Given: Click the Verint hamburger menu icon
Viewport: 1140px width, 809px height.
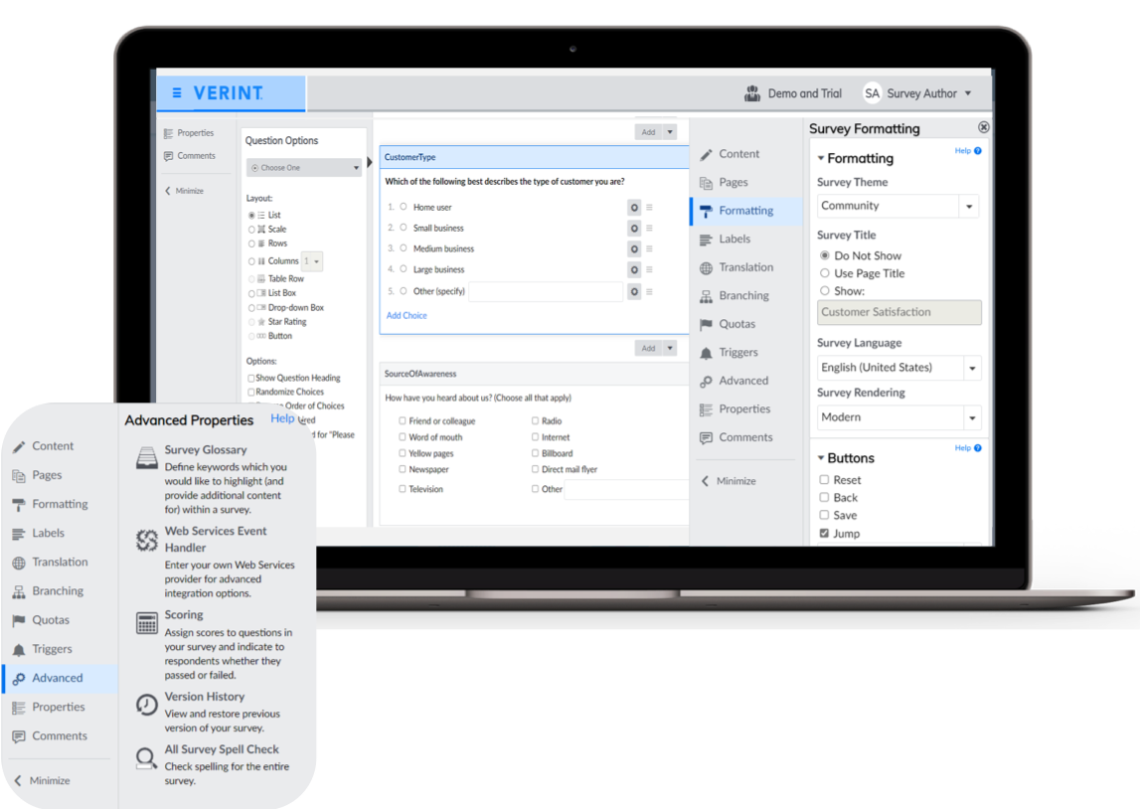Looking at the screenshot, I should (177, 93).
